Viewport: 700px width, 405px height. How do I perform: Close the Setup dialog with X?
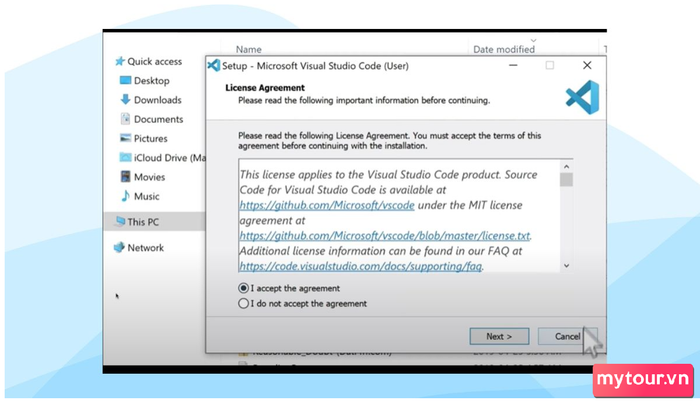click(587, 66)
